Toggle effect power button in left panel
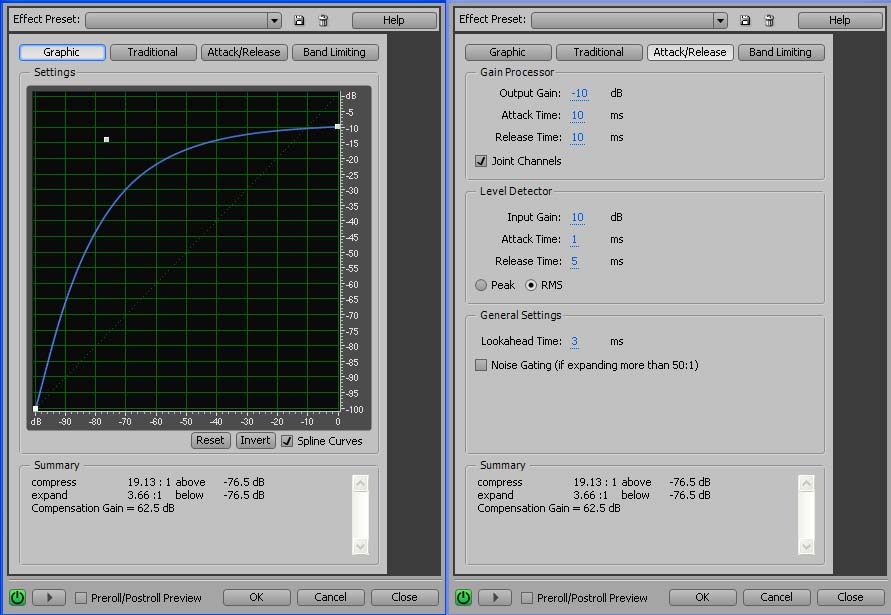The height and width of the screenshot is (615, 891). [17, 597]
